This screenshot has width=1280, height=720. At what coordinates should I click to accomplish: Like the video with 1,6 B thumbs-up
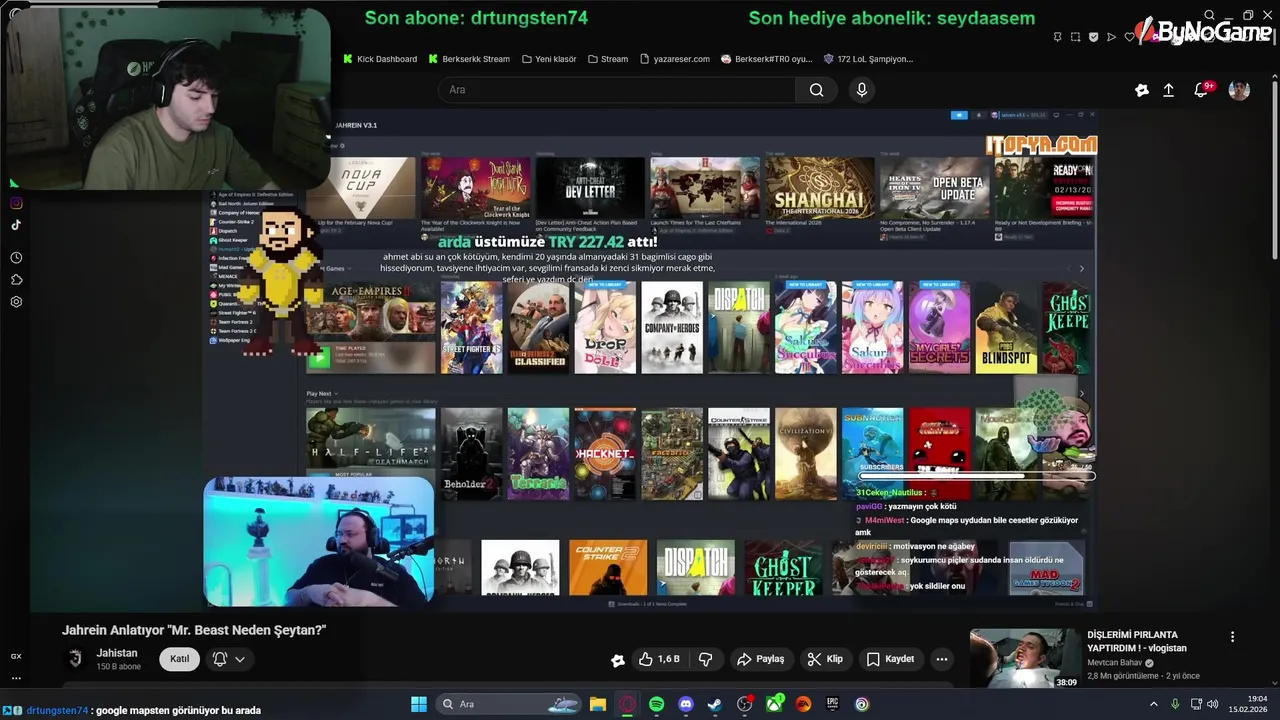tap(660, 659)
